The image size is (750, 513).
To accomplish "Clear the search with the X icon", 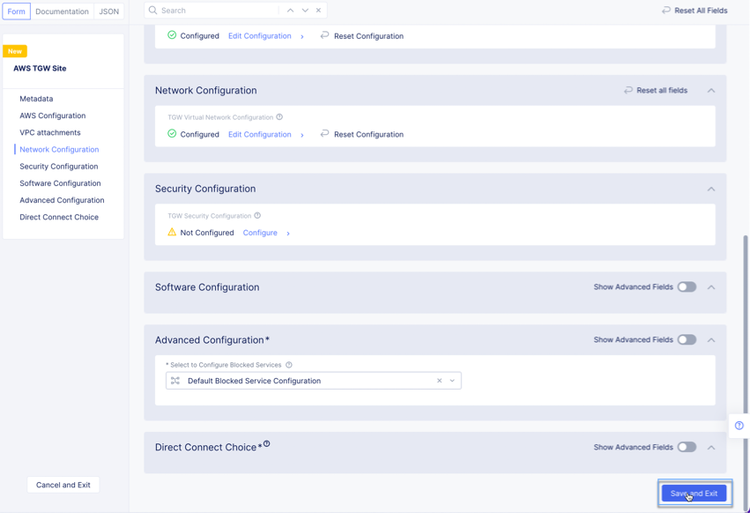I will [x=319, y=10].
